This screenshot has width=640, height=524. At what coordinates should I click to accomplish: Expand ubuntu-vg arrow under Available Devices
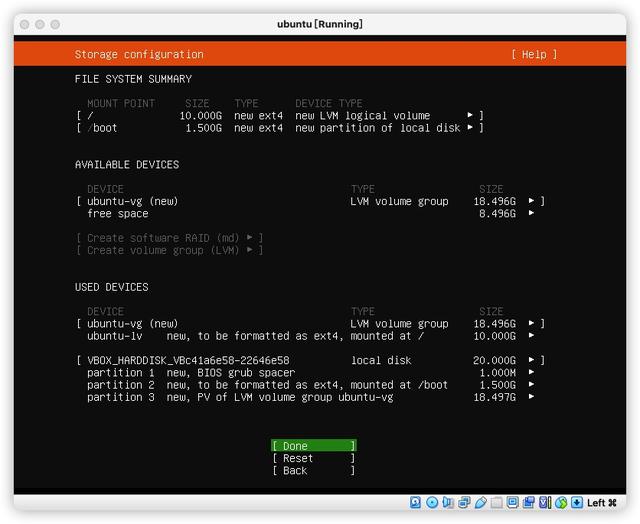pyautogui.click(x=531, y=201)
